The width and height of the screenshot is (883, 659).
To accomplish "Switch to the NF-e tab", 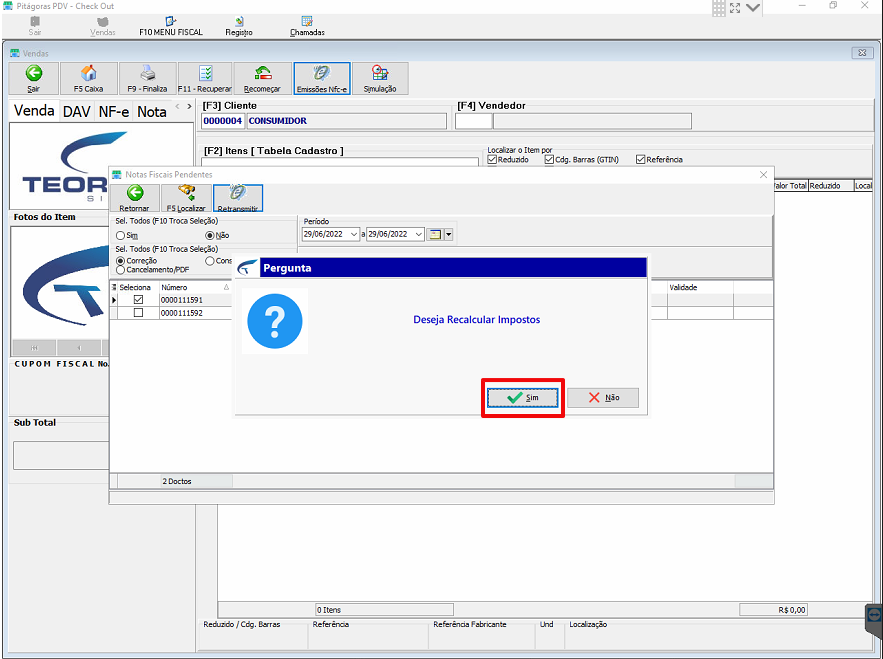I will pos(114,112).
